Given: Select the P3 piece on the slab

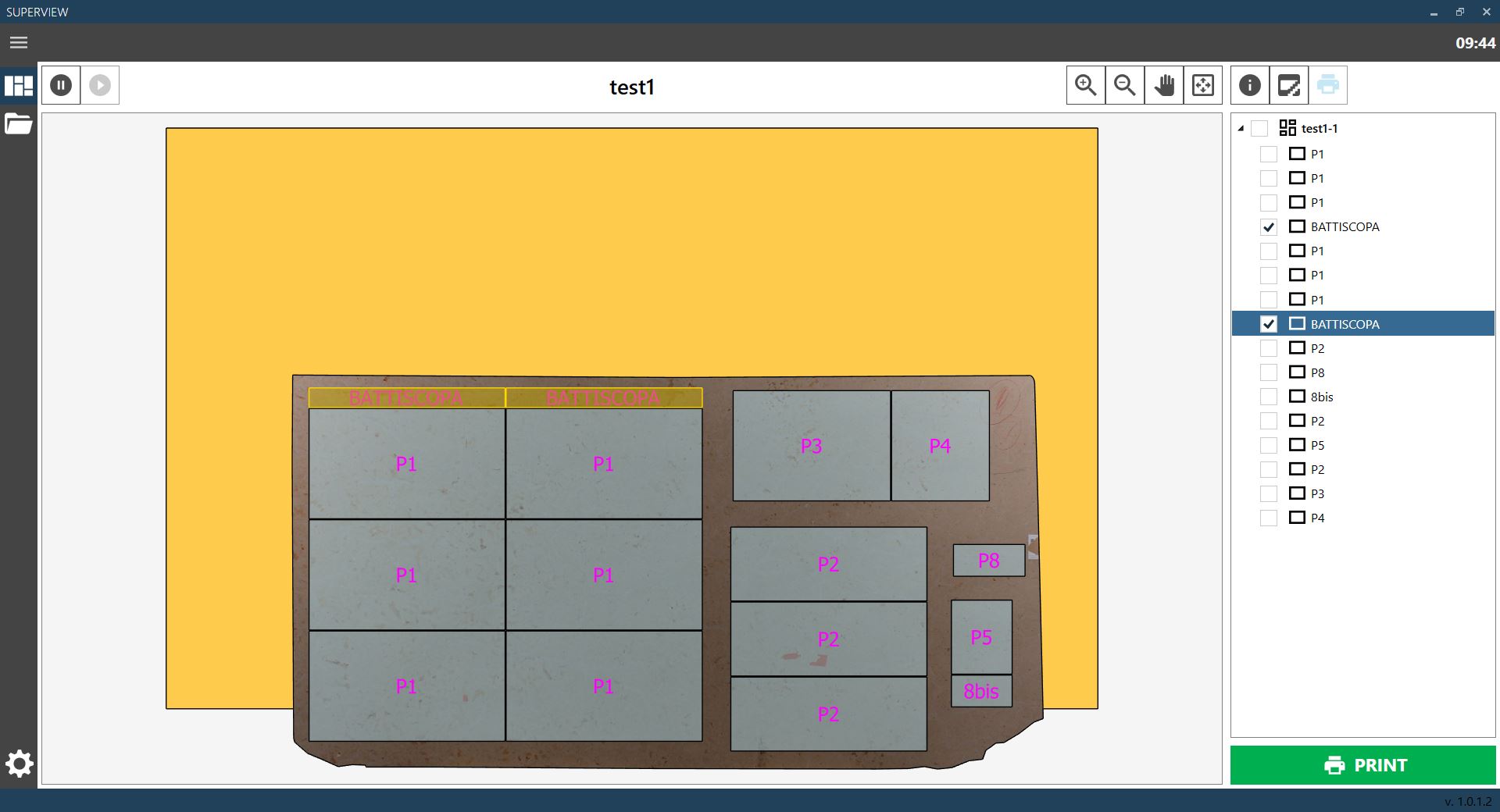Looking at the screenshot, I should tap(812, 446).
